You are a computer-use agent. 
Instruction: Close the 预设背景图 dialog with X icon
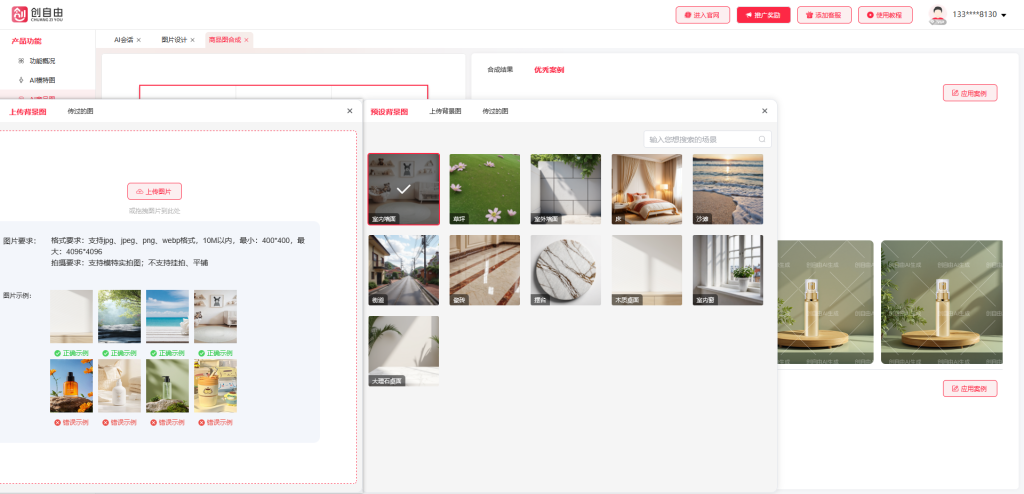point(764,111)
